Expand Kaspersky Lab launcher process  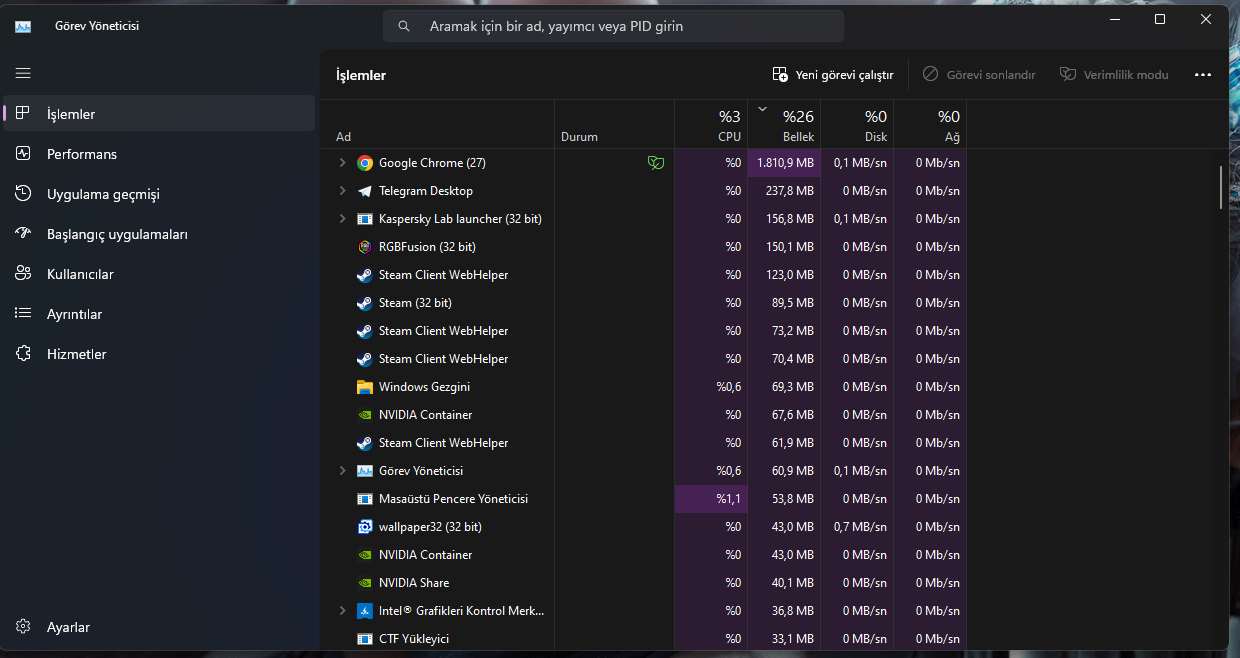click(342, 219)
